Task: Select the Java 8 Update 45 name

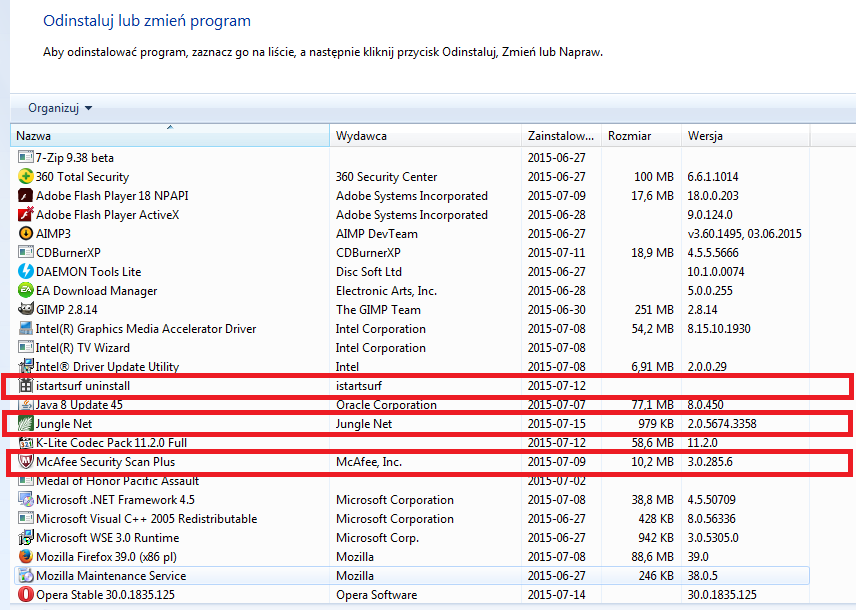Action: [79, 405]
